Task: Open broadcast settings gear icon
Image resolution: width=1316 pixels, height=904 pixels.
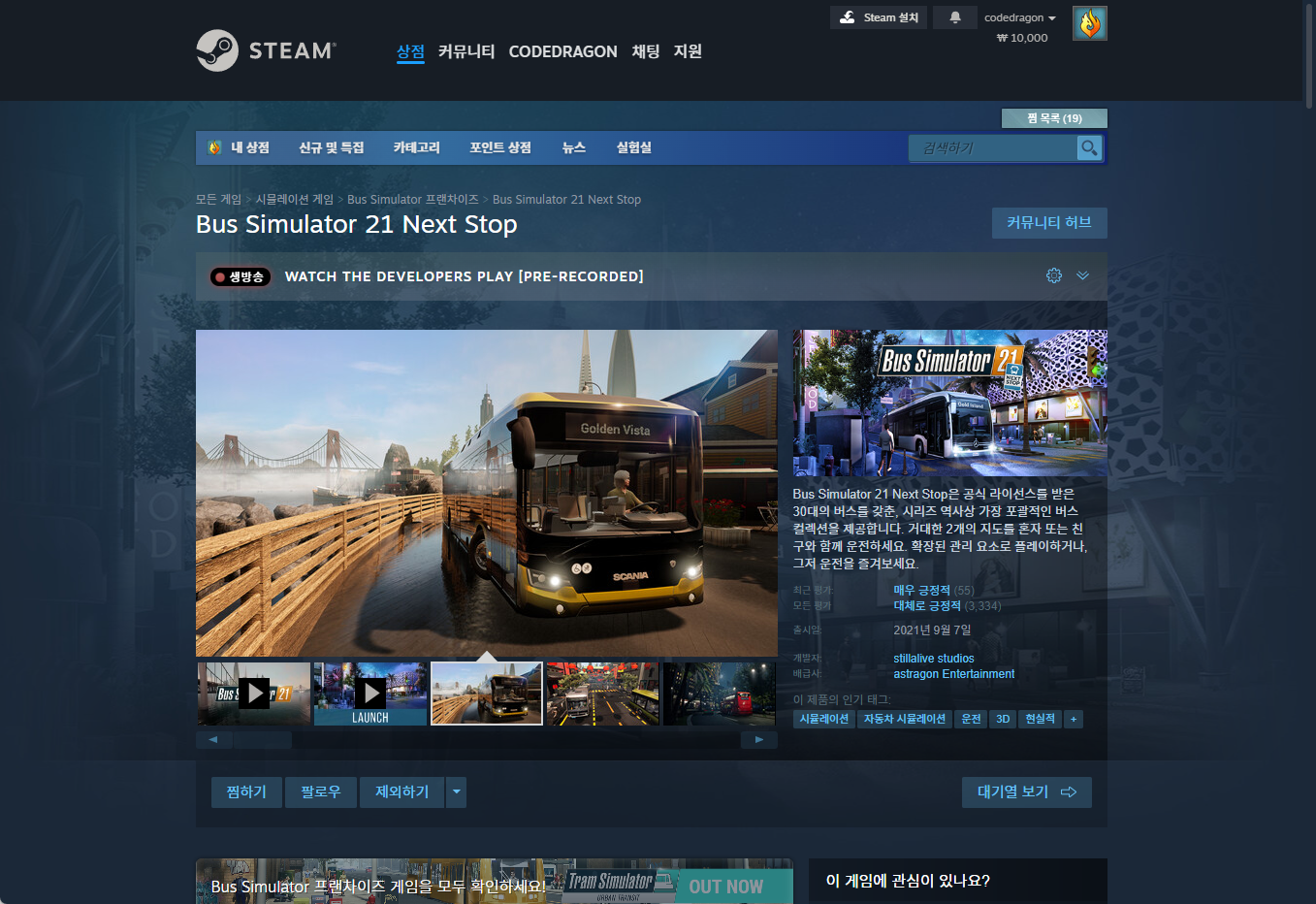Action: point(1054,275)
